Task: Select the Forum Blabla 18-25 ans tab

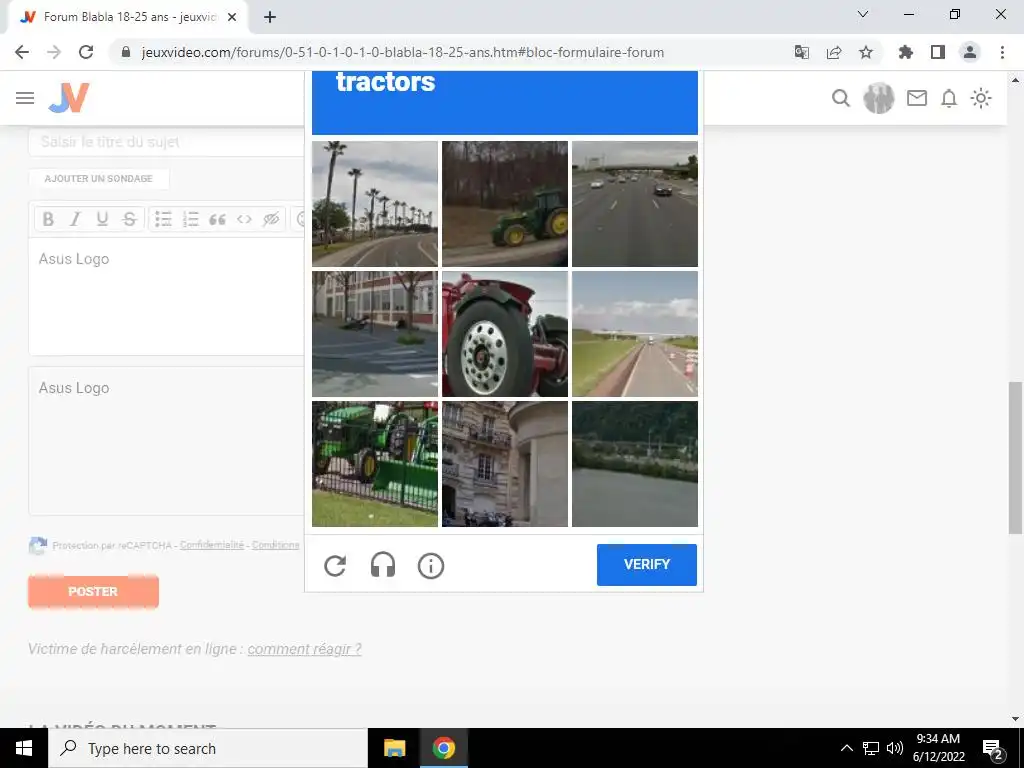Action: pyautogui.click(x=128, y=18)
